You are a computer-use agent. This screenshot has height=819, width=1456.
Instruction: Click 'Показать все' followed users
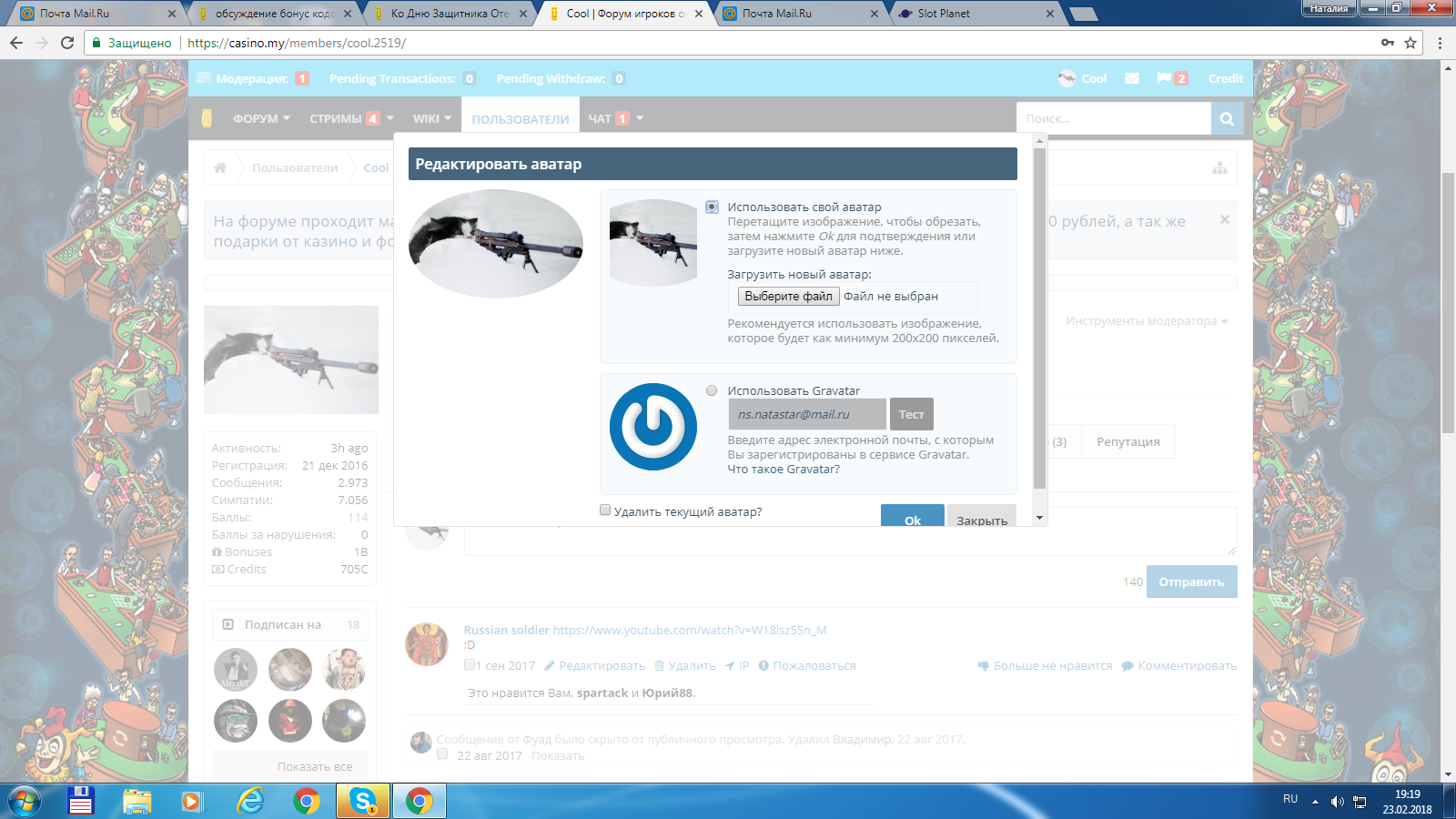click(x=315, y=767)
